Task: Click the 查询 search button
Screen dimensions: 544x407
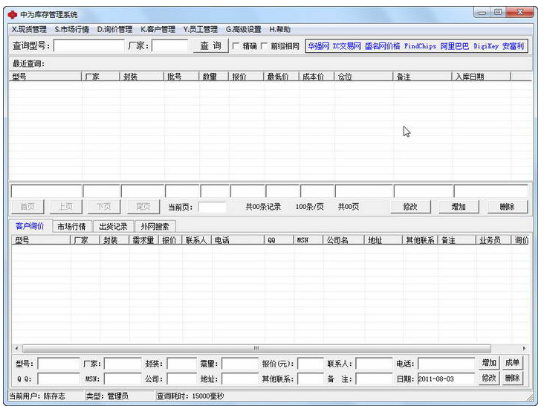Action: (211, 46)
